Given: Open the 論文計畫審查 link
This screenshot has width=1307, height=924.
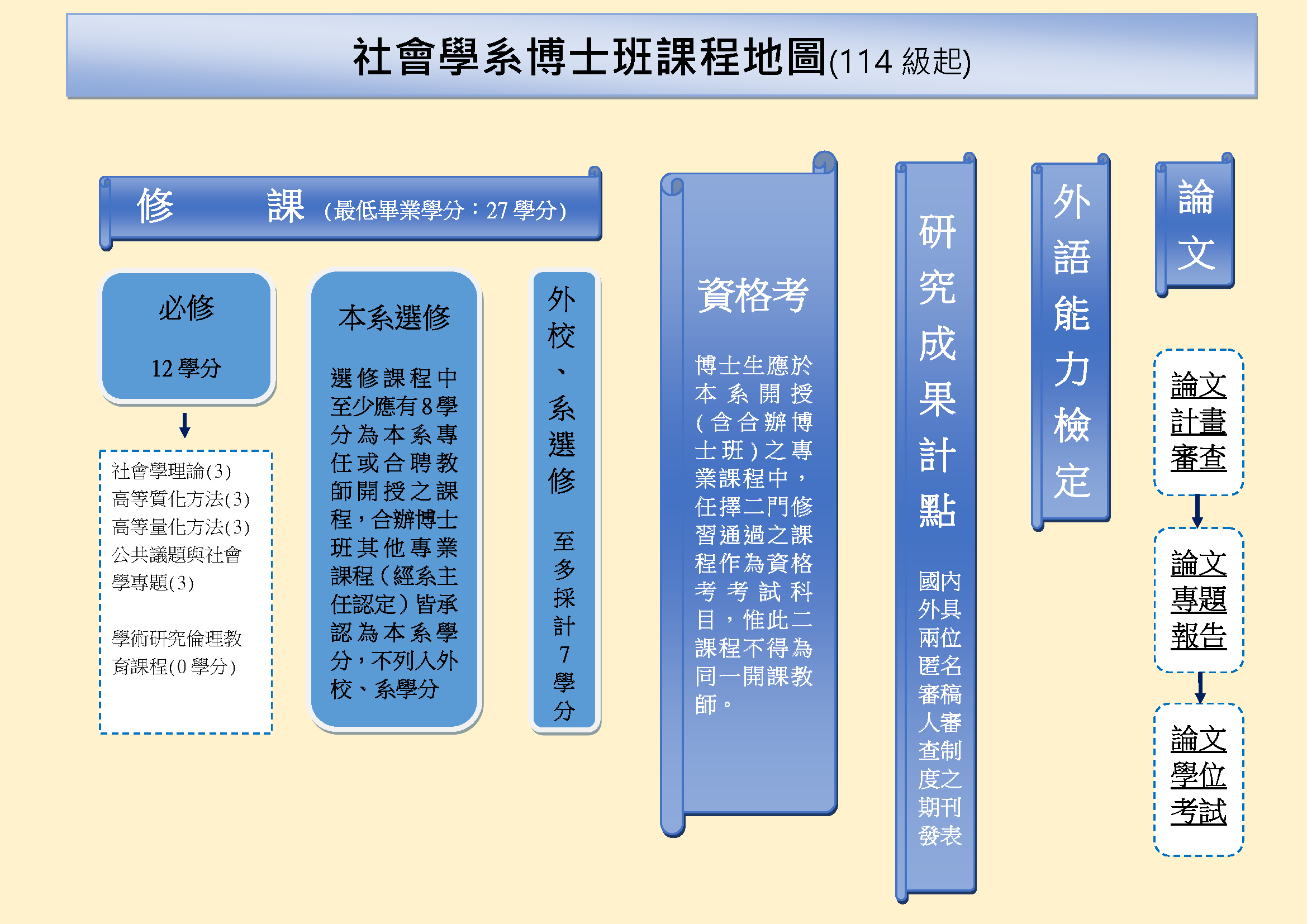Looking at the screenshot, I should pos(1198,422).
